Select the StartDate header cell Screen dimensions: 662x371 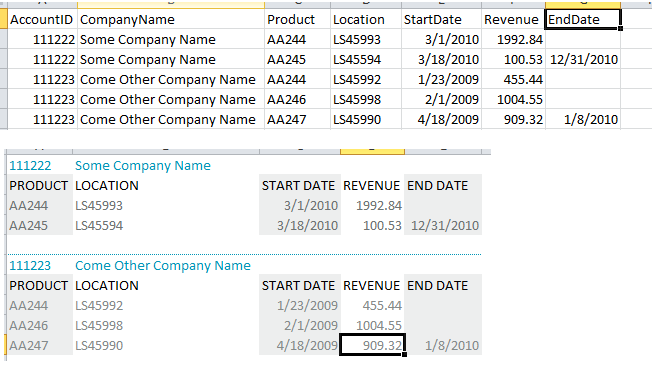coord(441,19)
